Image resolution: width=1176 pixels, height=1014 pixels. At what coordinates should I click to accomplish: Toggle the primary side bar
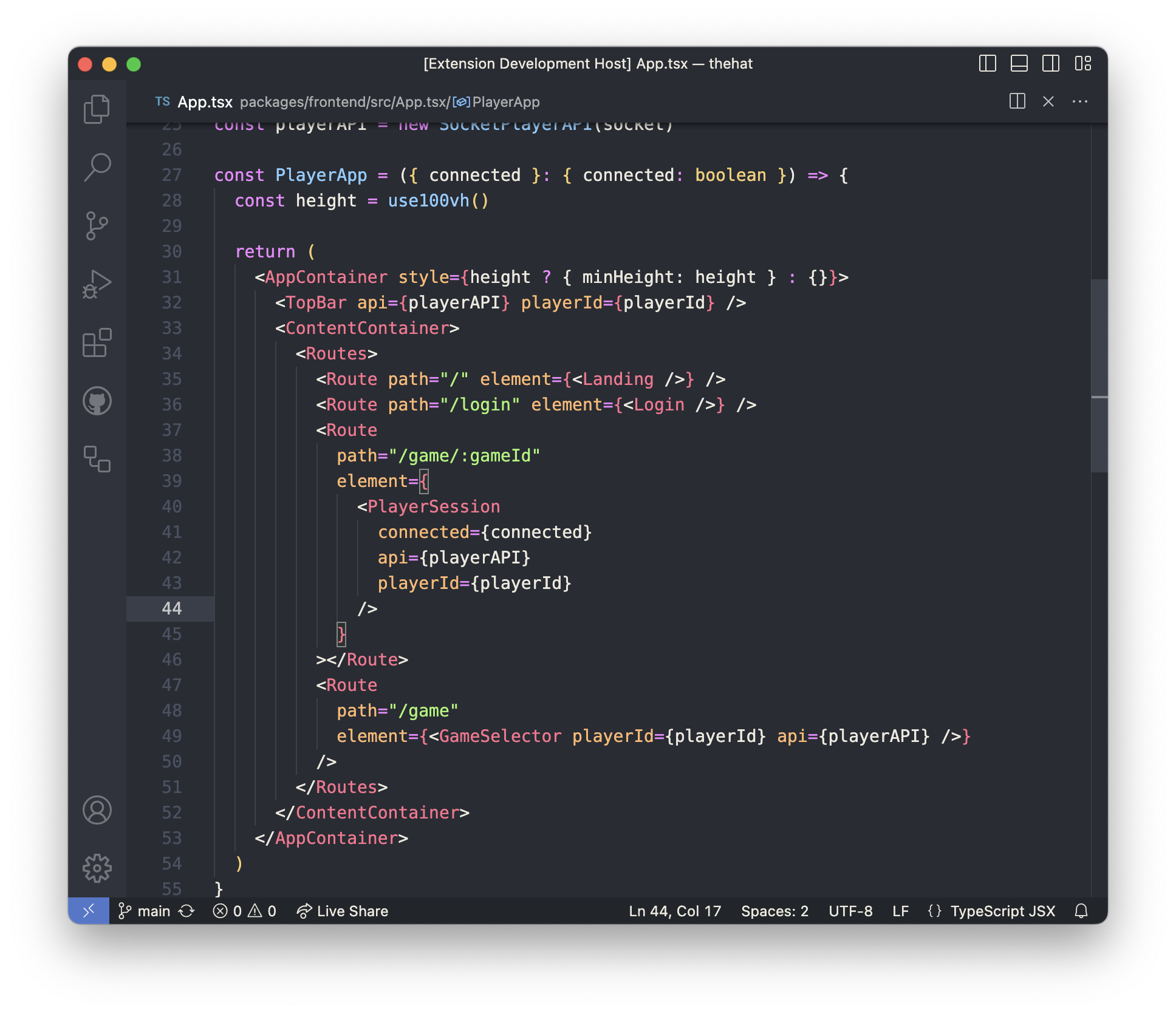click(x=987, y=64)
